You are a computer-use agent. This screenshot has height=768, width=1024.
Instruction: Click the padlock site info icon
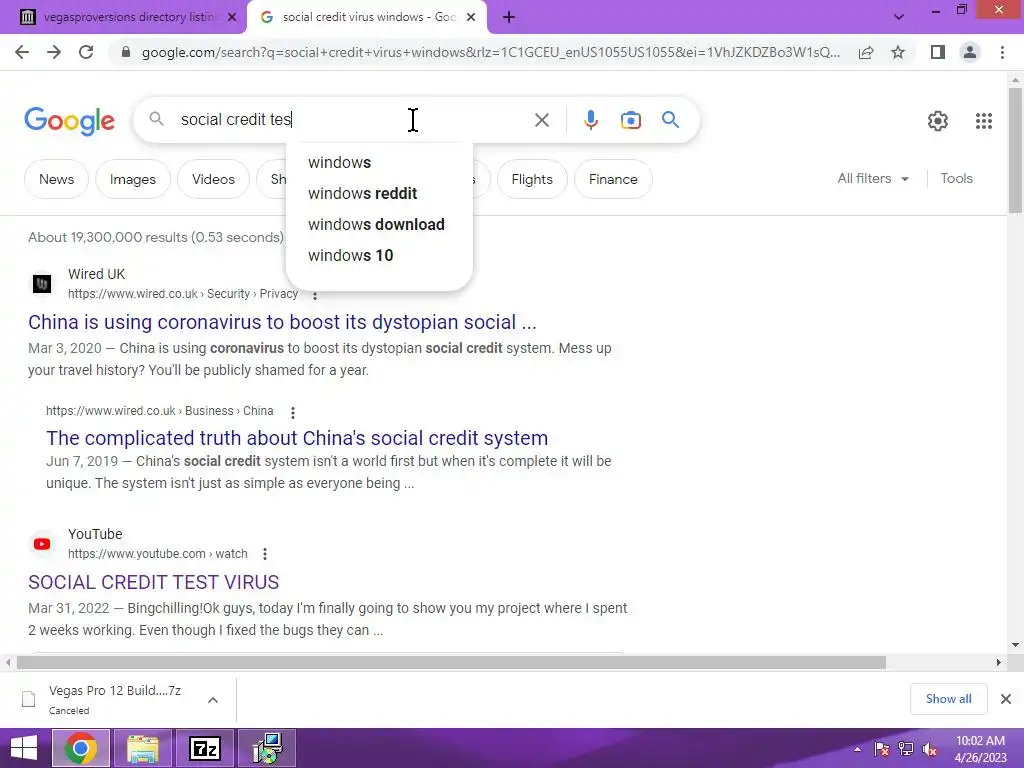pos(126,52)
